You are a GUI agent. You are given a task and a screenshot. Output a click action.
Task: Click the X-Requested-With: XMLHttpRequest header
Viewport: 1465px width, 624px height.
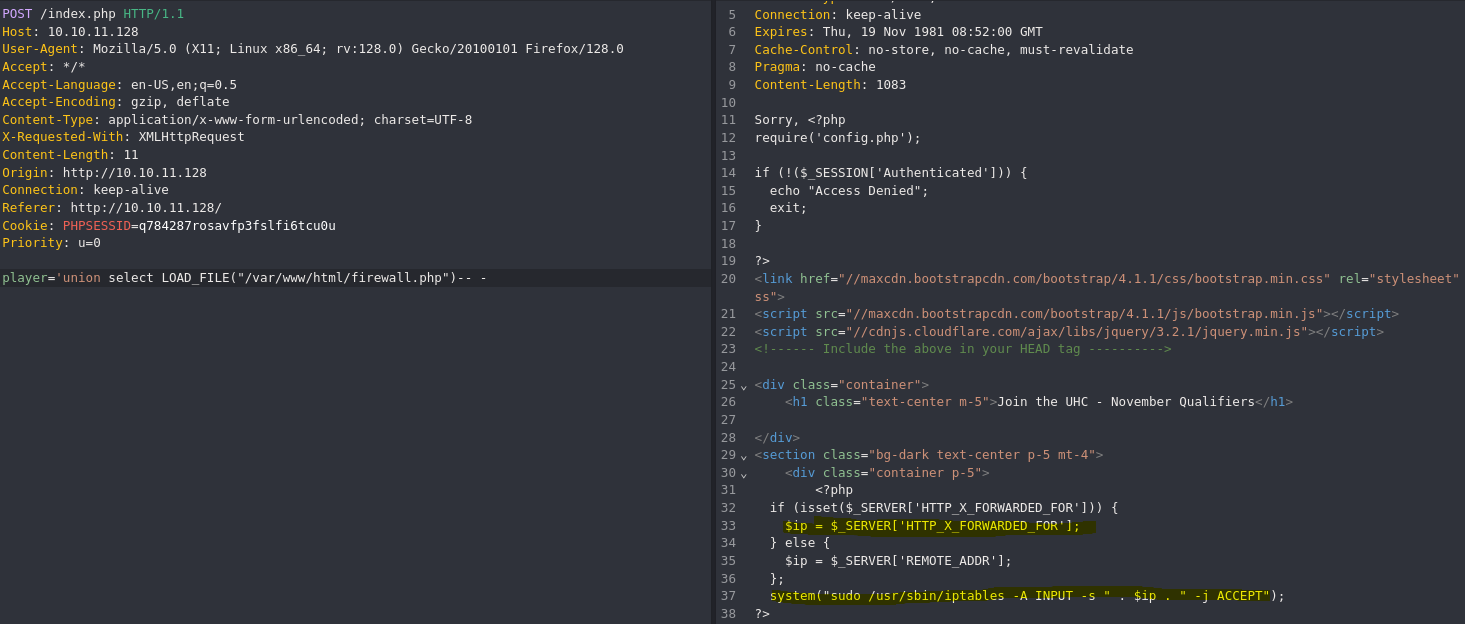123,137
